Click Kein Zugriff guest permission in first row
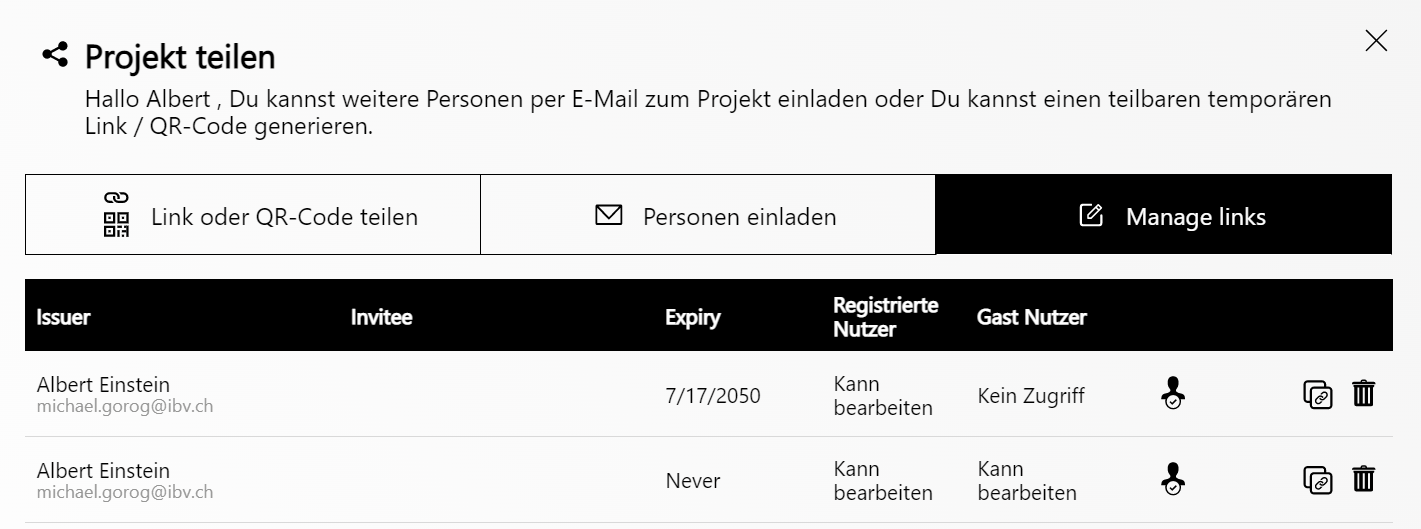Image resolution: width=1421 pixels, height=529 pixels. tap(1030, 396)
